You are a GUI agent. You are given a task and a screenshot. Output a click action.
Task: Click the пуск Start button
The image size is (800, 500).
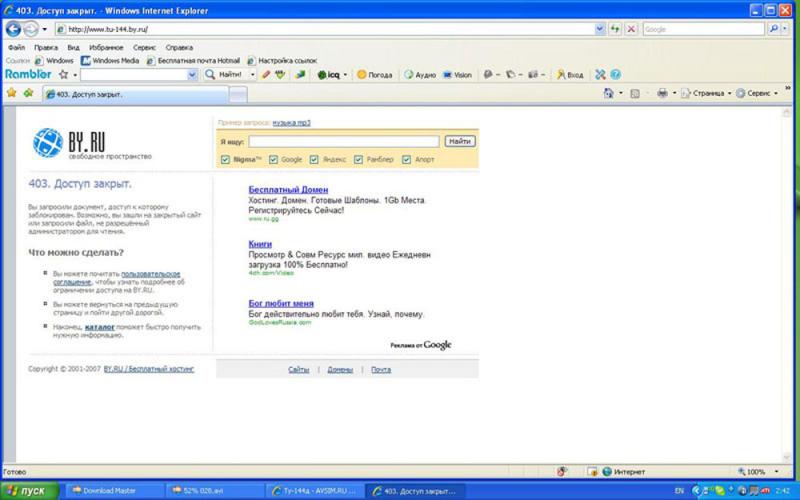pos(30,491)
